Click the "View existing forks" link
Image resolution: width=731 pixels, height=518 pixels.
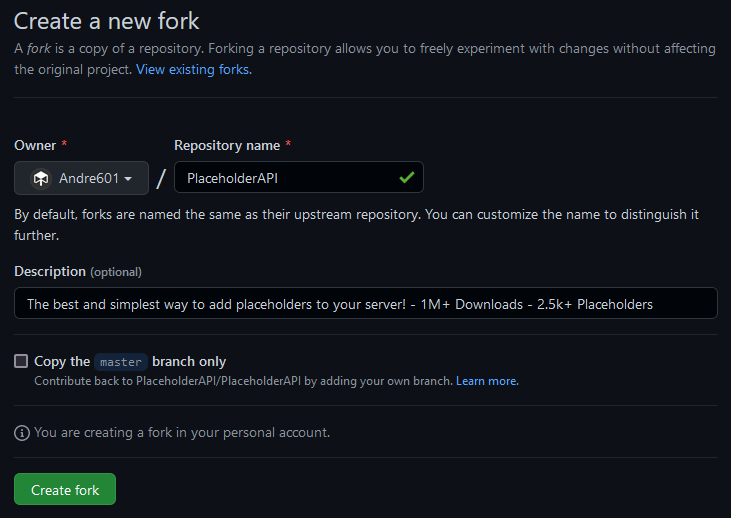tap(194, 69)
